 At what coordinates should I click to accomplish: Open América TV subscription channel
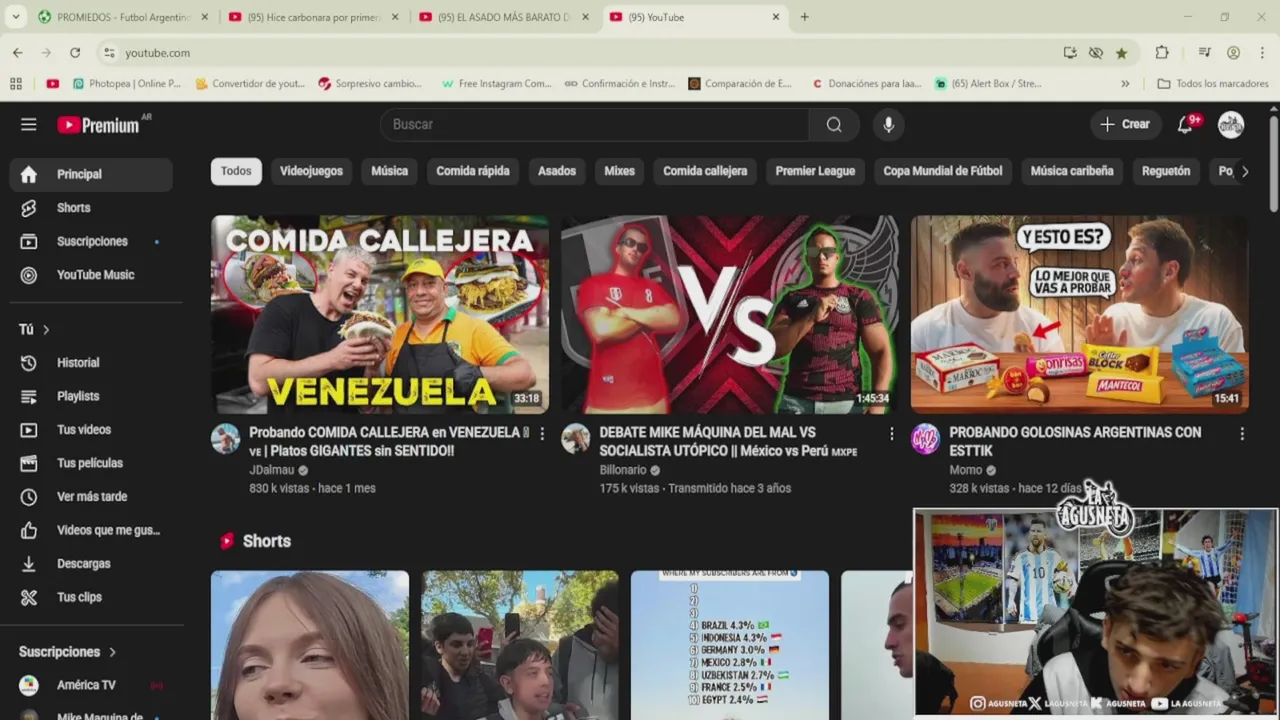pos(91,685)
